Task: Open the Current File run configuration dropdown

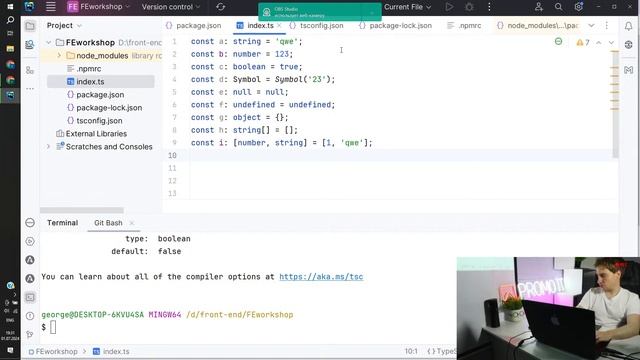Action: click(407, 7)
